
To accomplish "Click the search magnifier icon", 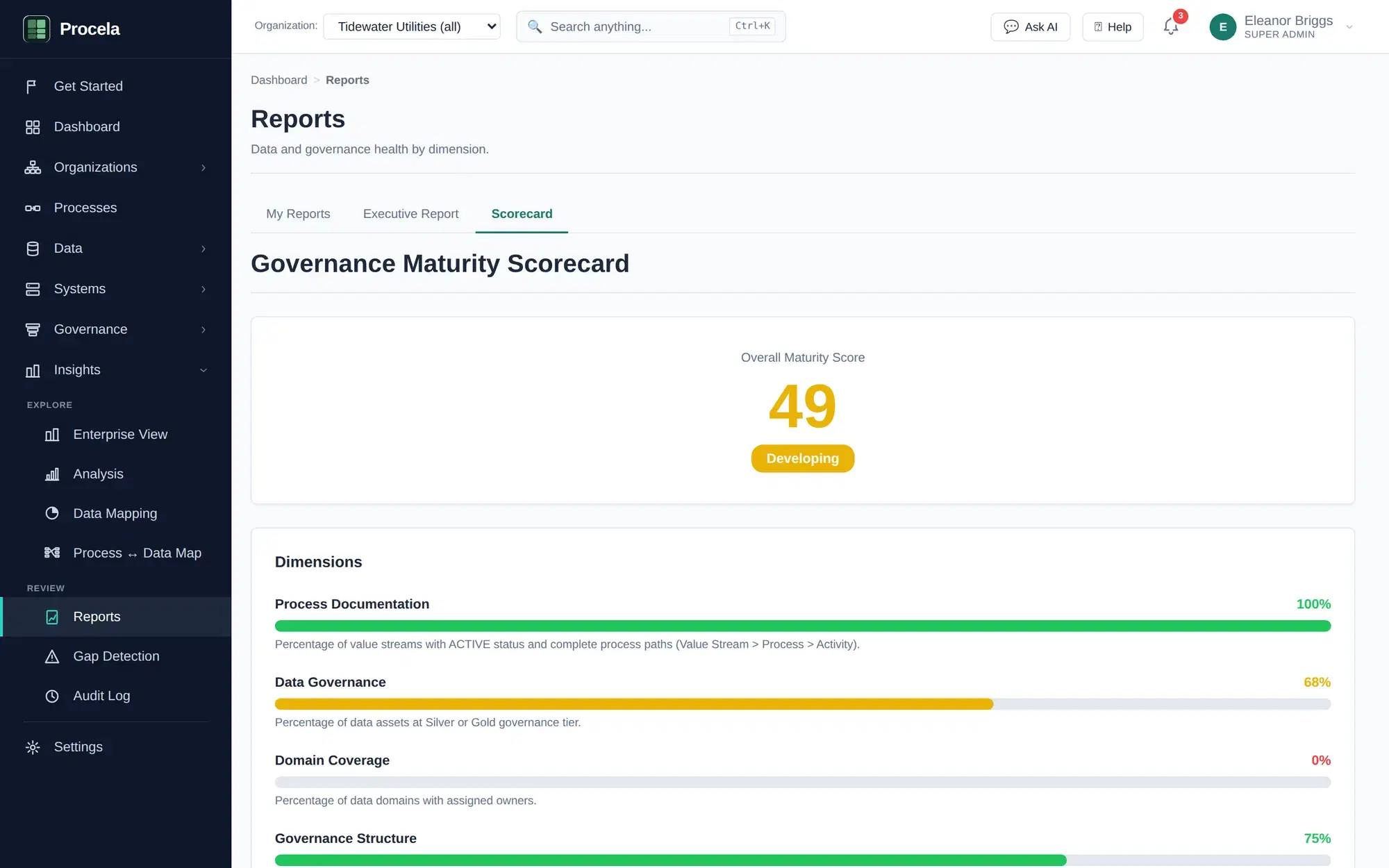I will [x=534, y=26].
